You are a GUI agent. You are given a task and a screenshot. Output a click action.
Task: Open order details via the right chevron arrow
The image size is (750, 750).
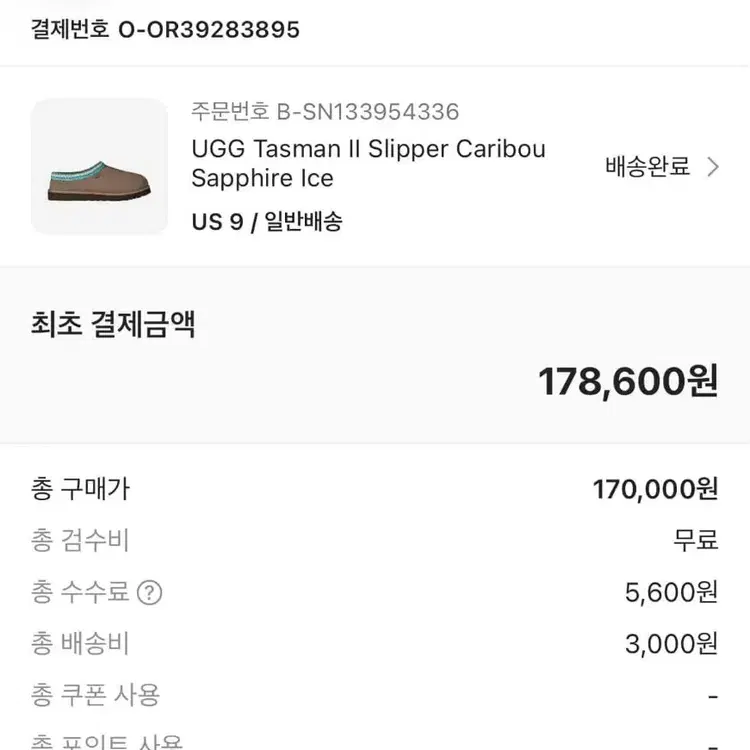[x=713, y=167]
